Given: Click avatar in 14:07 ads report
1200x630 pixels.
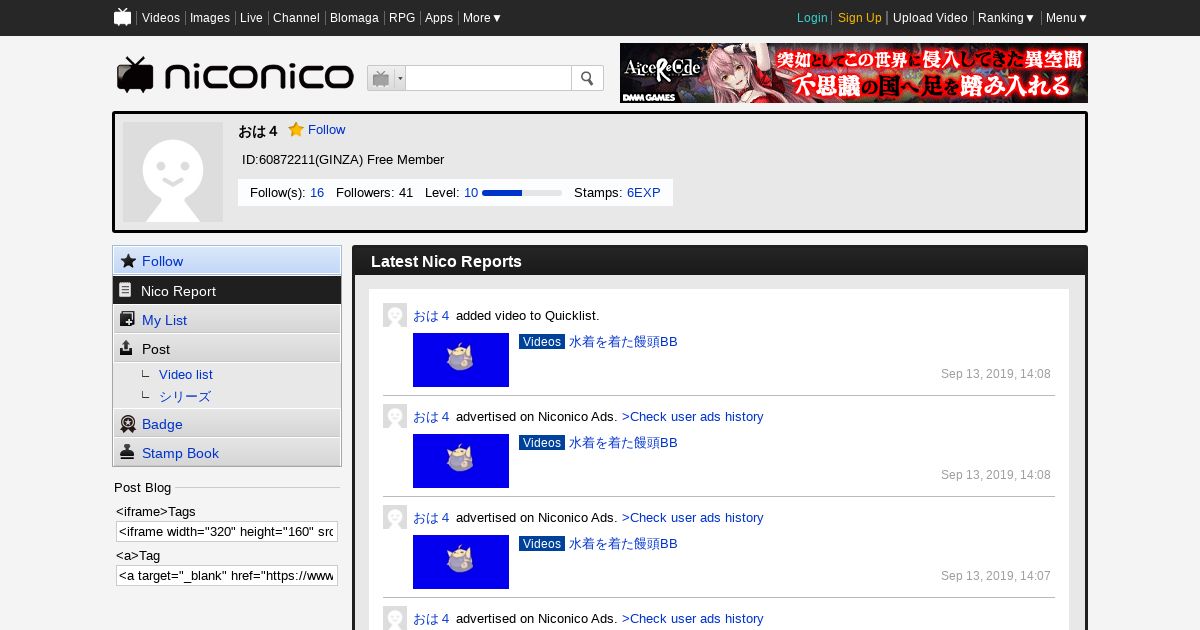Looking at the screenshot, I should click(x=395, y=517).
